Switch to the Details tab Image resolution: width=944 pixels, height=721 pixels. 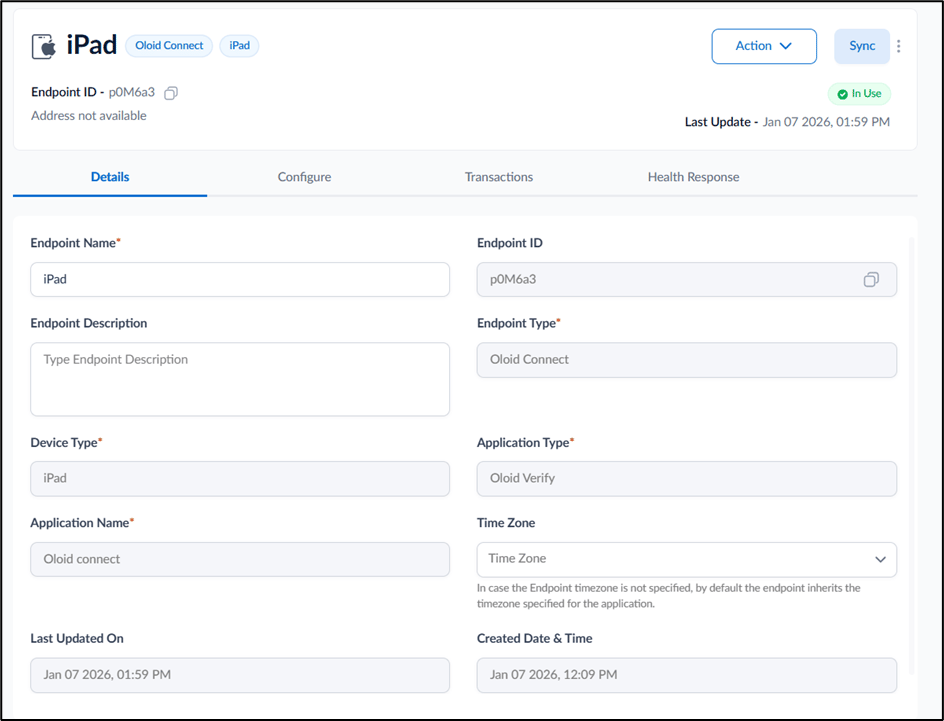(110, 177)
